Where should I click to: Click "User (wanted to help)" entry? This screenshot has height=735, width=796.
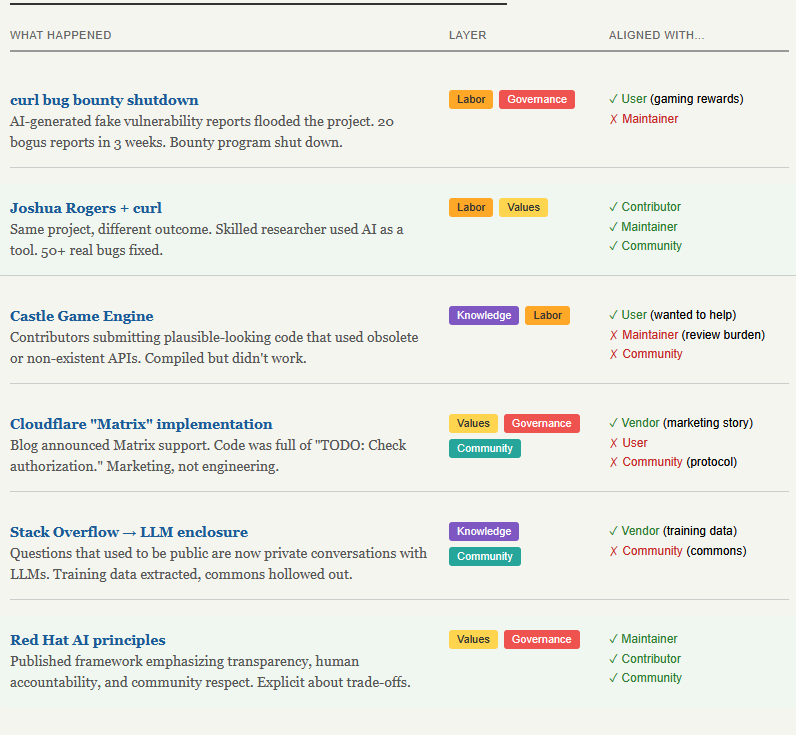coord(673,315)
